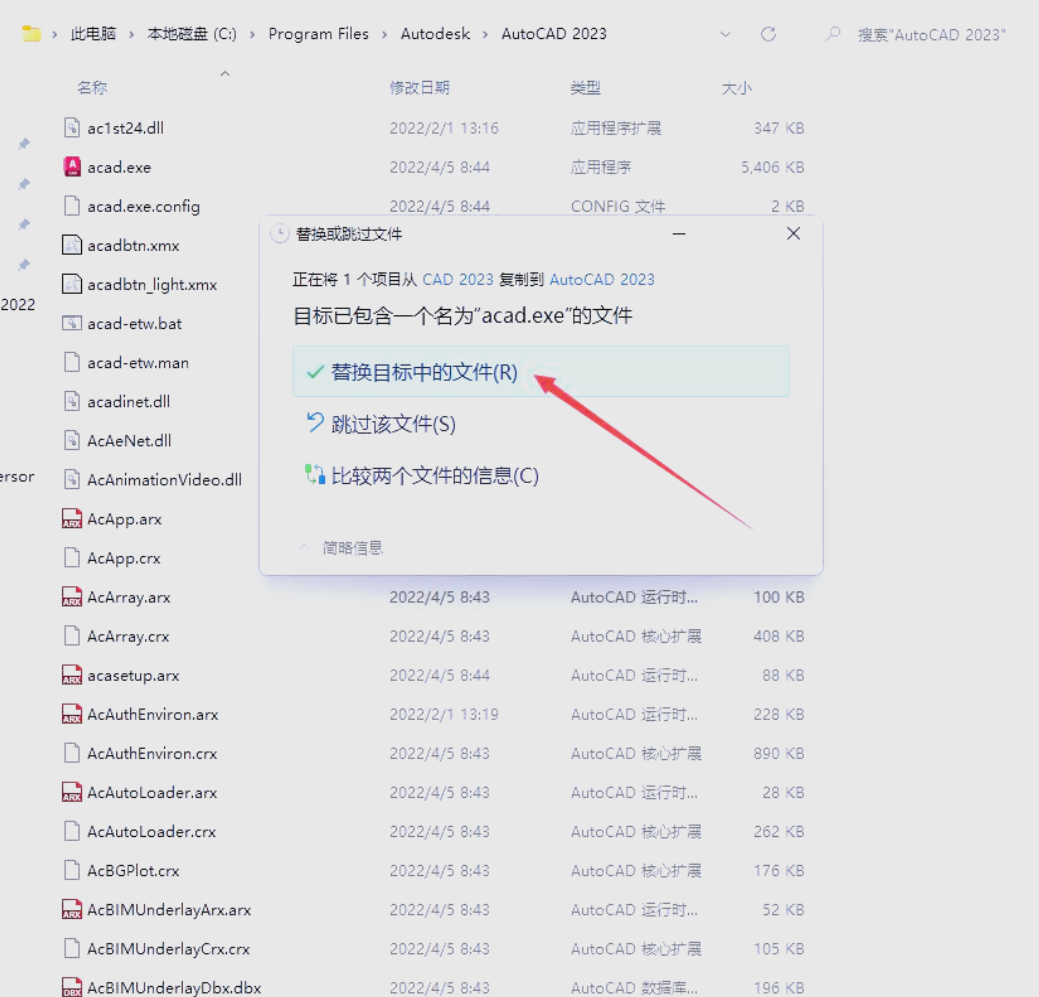Image resolution: width=1039 pixels, height=997 pixels.
Task: Click the red acad.exe application icon
Action: [x=72, y=166]
